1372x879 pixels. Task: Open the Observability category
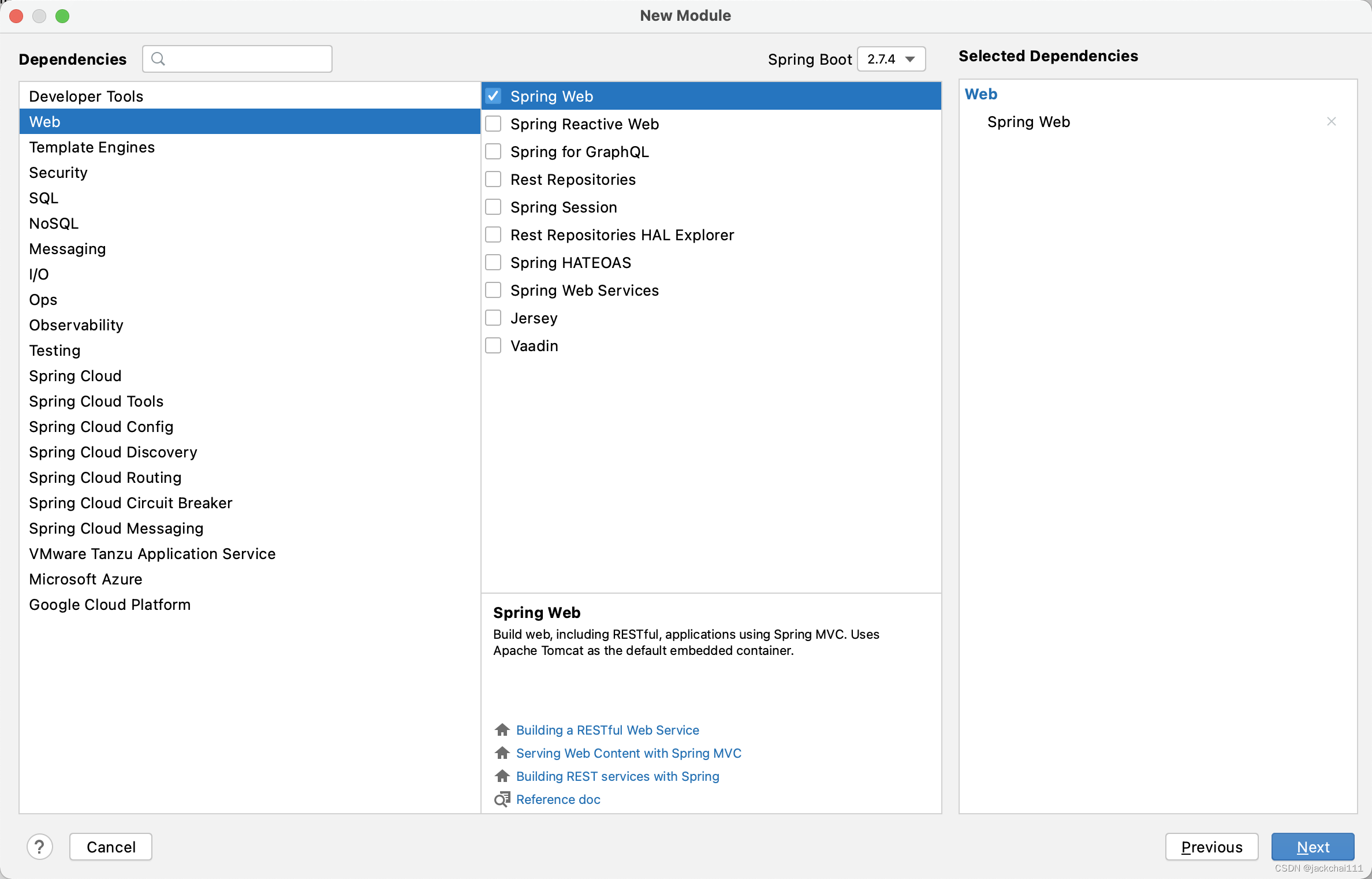pyautogui.click(x=249, y=325)
